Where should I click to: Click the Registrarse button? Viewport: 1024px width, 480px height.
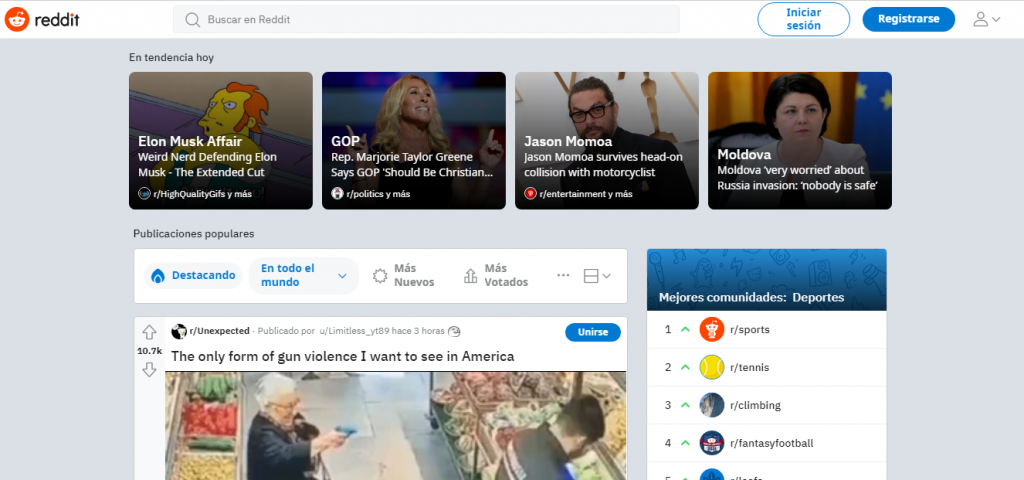click(908, 19)
